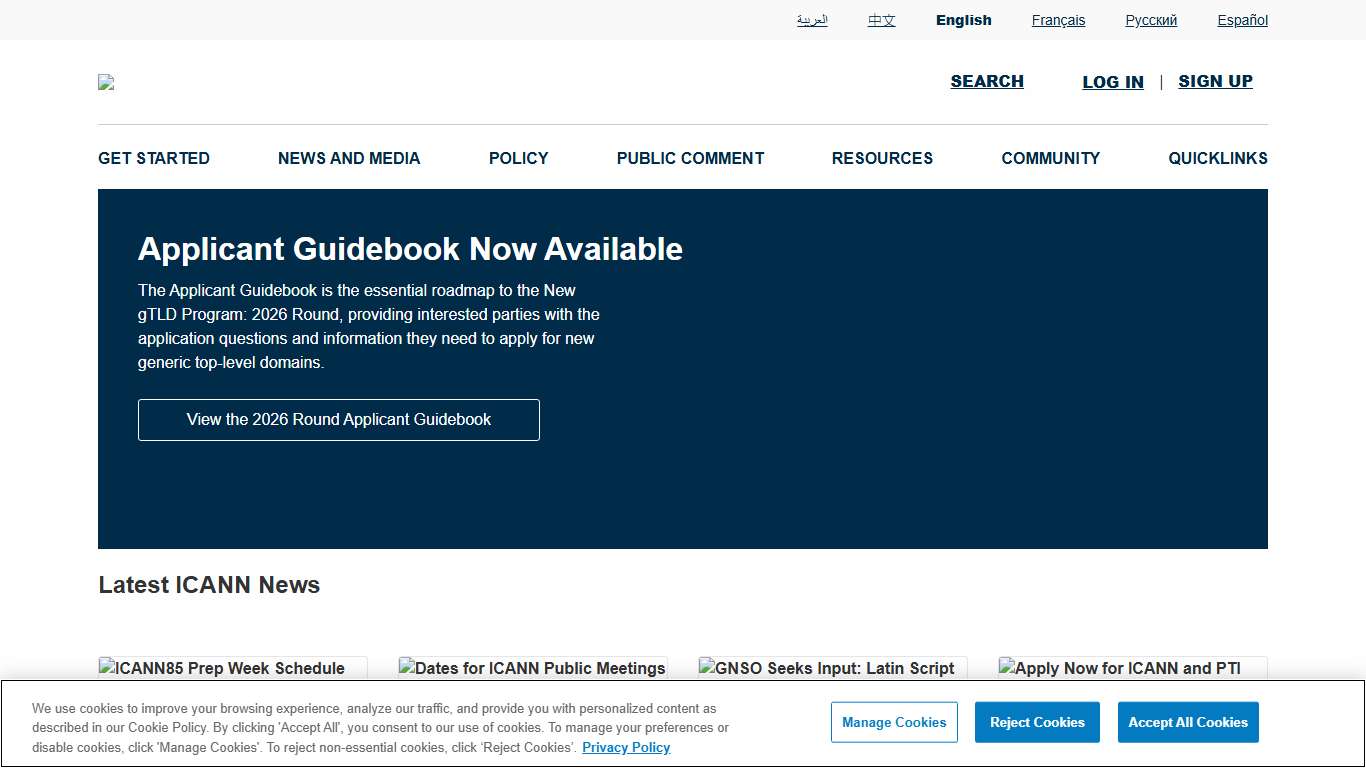
Task: Click the ICANN logo image
Action: tap(106, 83)
